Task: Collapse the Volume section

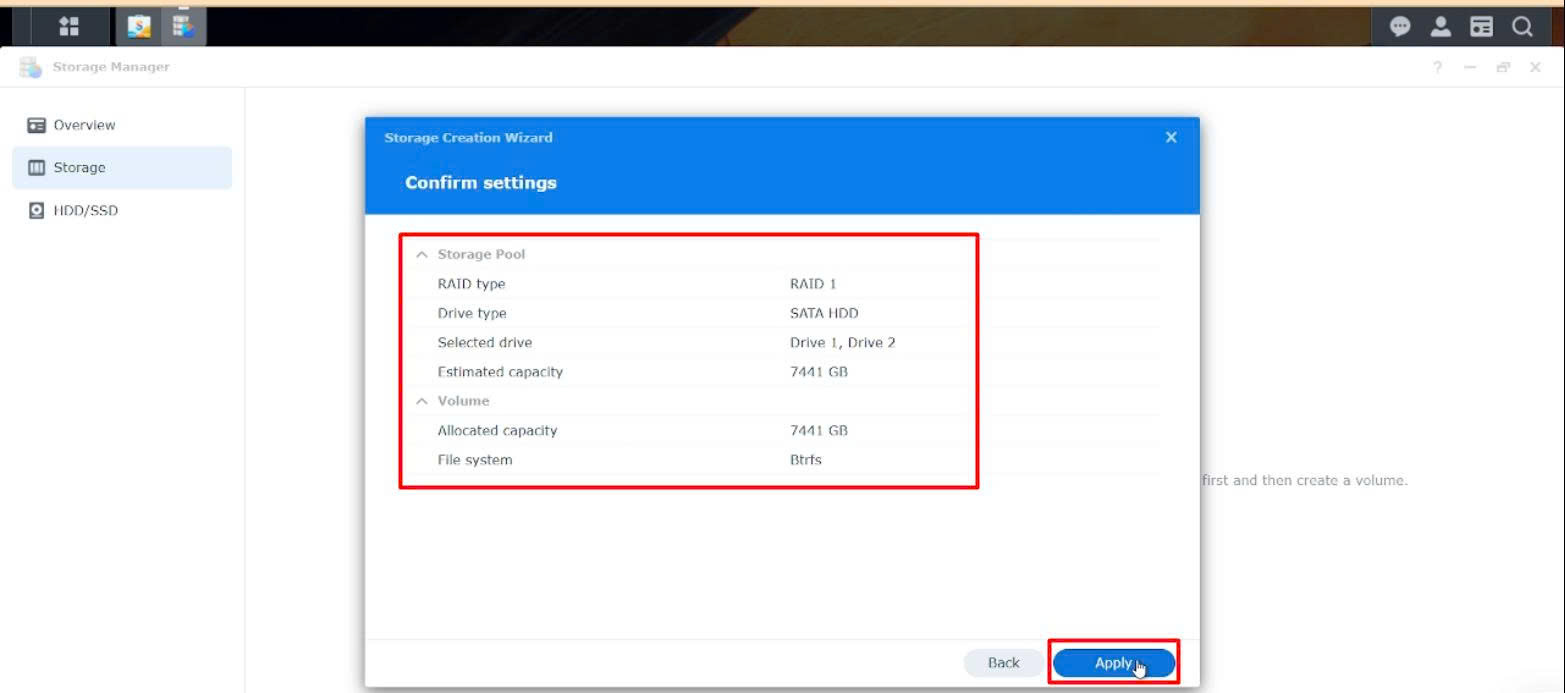Action: [x=422, y=401]
